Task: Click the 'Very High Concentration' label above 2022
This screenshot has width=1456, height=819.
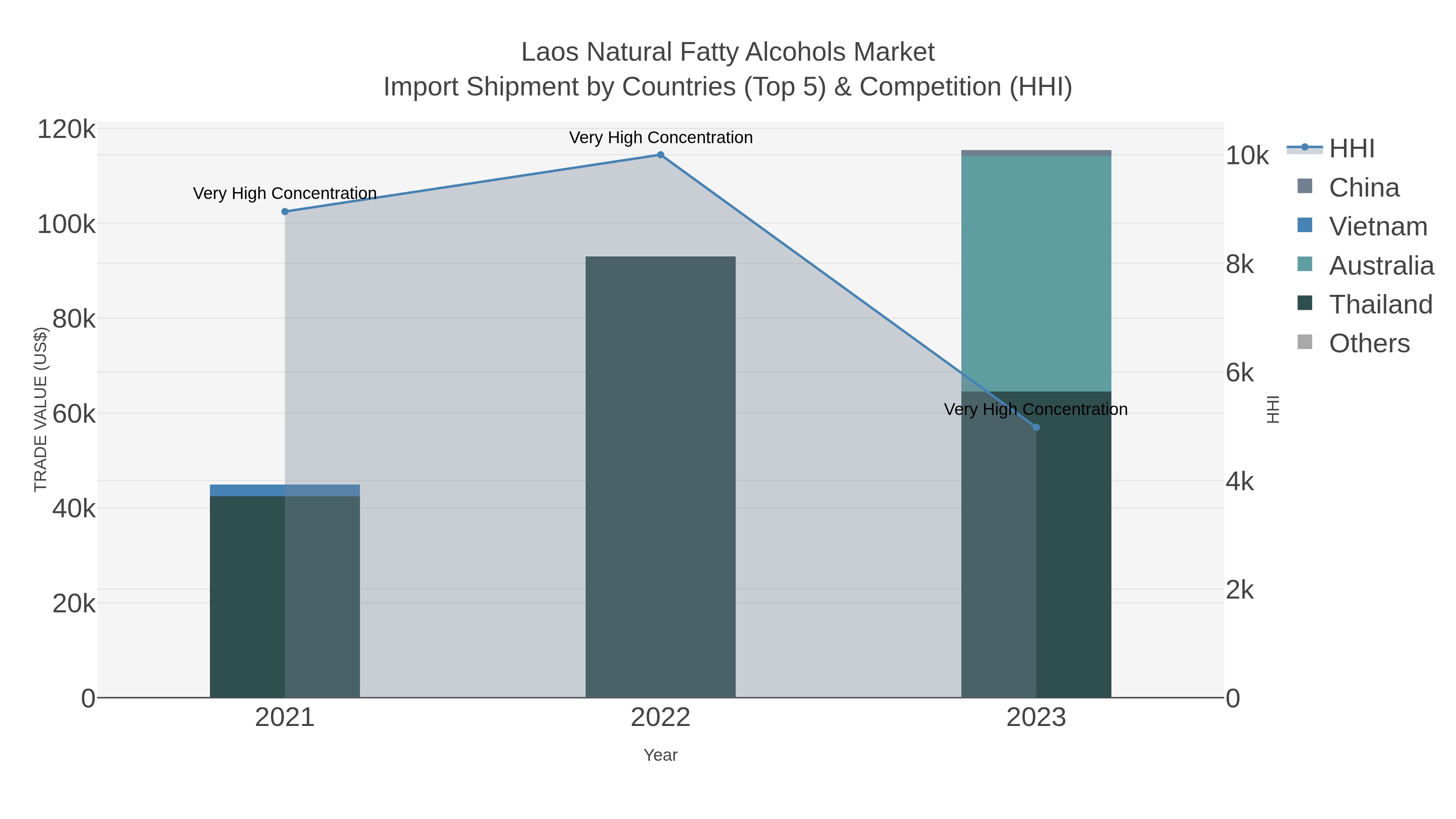Action: (661, 138)
